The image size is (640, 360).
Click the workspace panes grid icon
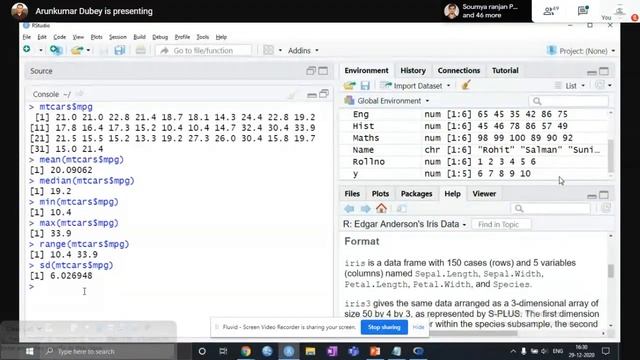pos(268,50)
